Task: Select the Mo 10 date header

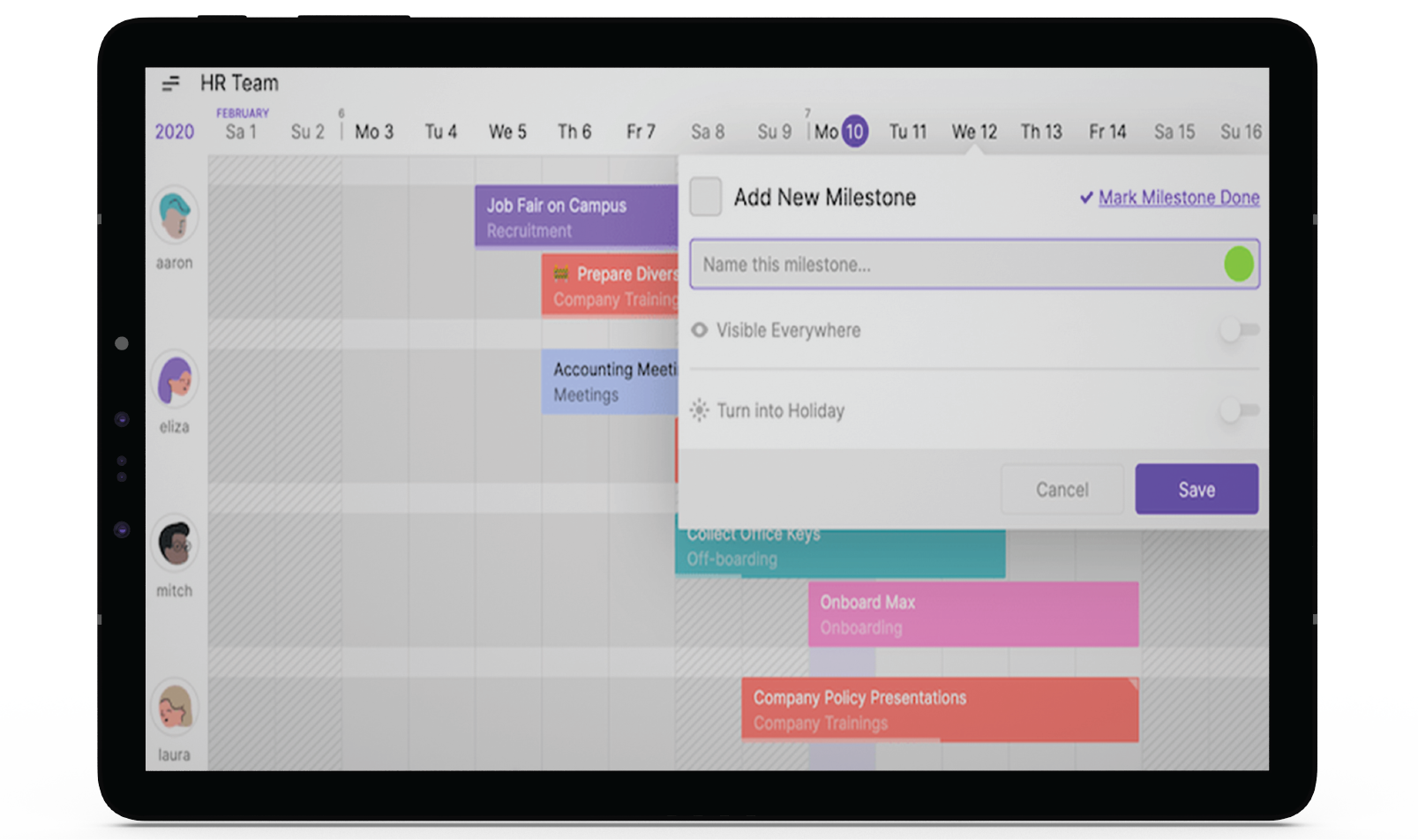Action: 841,132
